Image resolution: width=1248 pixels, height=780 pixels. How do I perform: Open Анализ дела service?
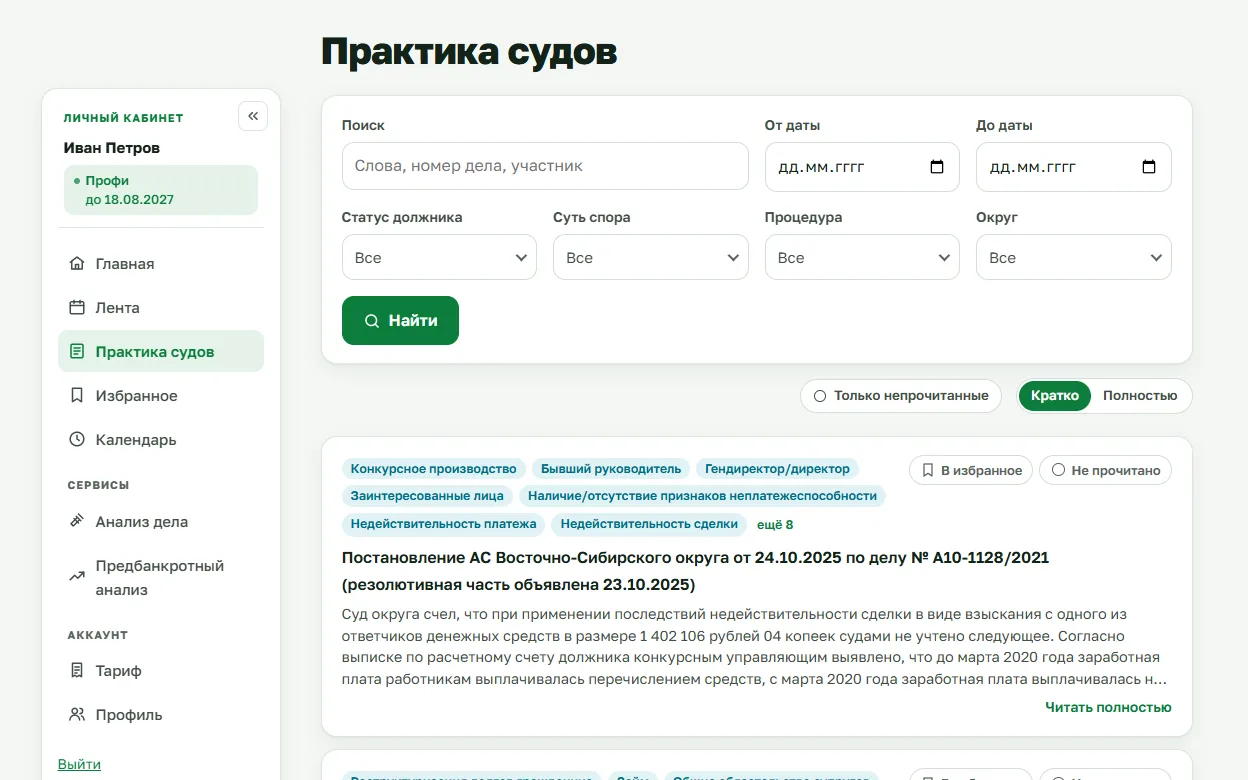pyautogui.click(x=161, y=522)
